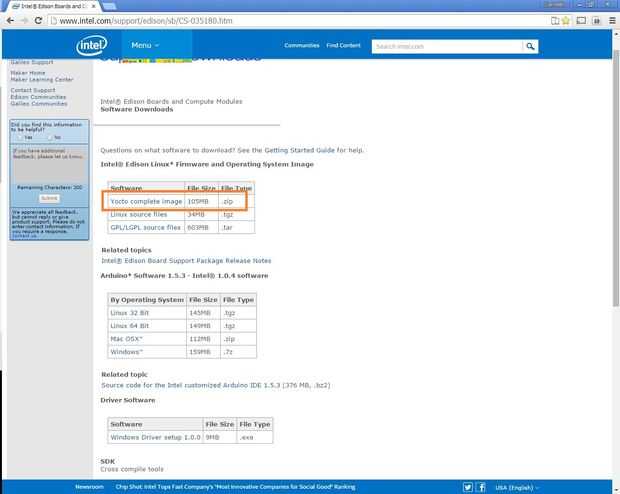Click the browser Back arrow

[10, 21]
